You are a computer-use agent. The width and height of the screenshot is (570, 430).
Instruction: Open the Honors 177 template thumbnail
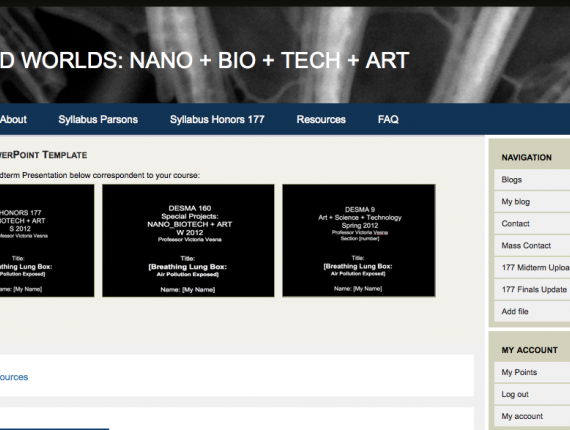click(x=47, y=241)
